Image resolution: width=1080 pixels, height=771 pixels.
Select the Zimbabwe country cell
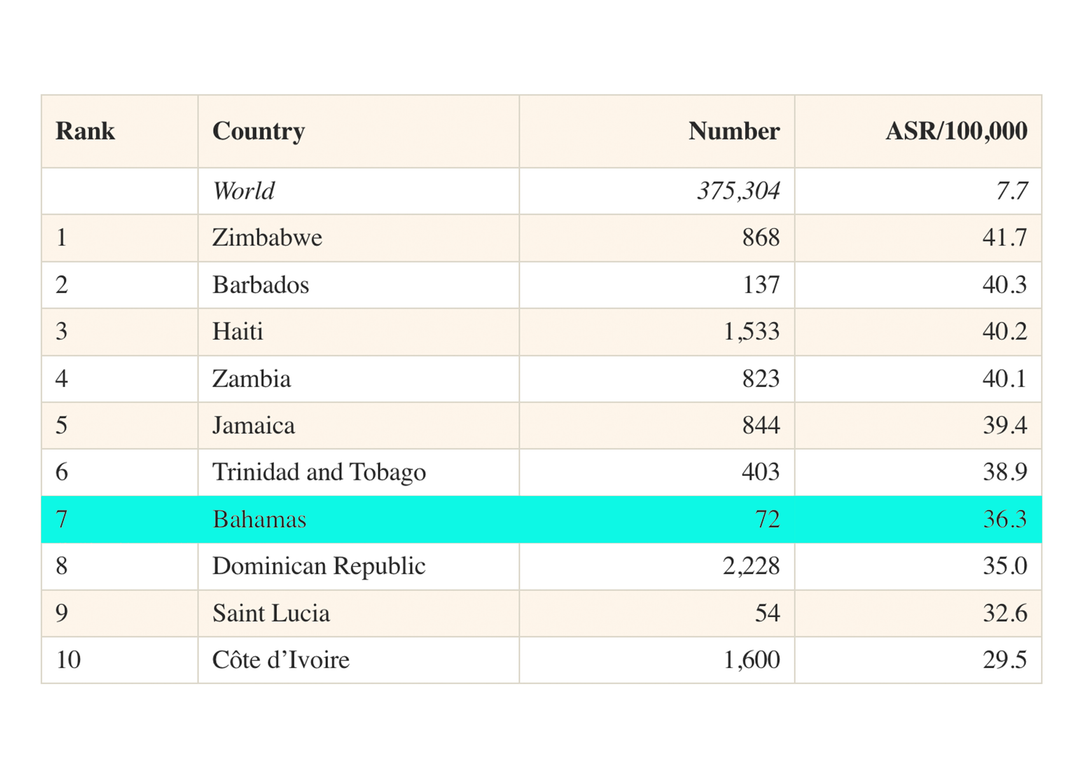pyautogui.click(x=266, y=238)
